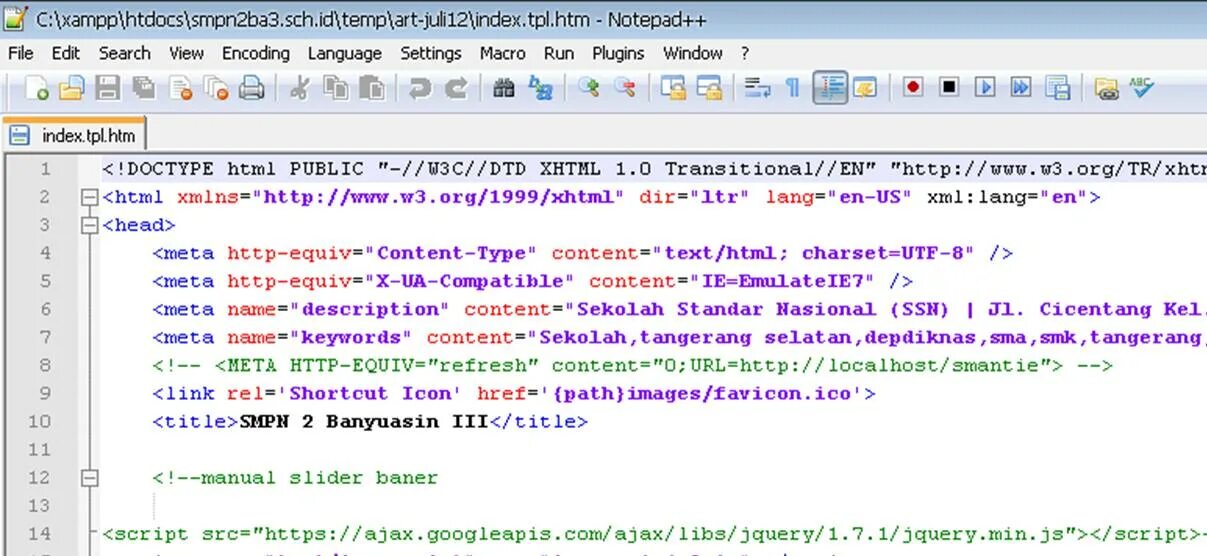Image resolution: width=1207 pixels, height=556 pixels.
Task: Undo the last edit with the Undo arrow
Action: pyautogui.click(x=419, y=88)
